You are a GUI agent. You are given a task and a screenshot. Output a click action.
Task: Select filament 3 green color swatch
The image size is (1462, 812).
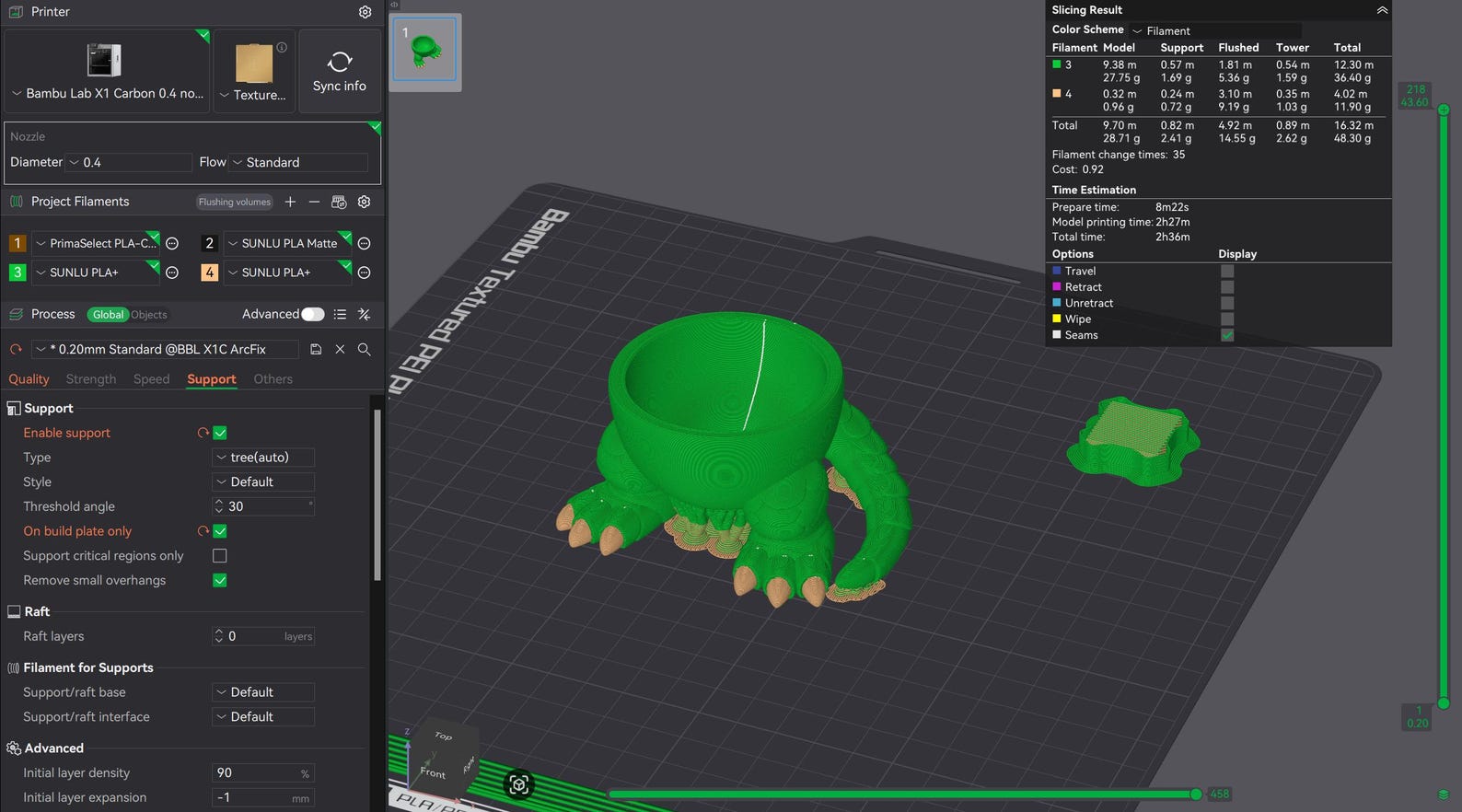(17, 273)
